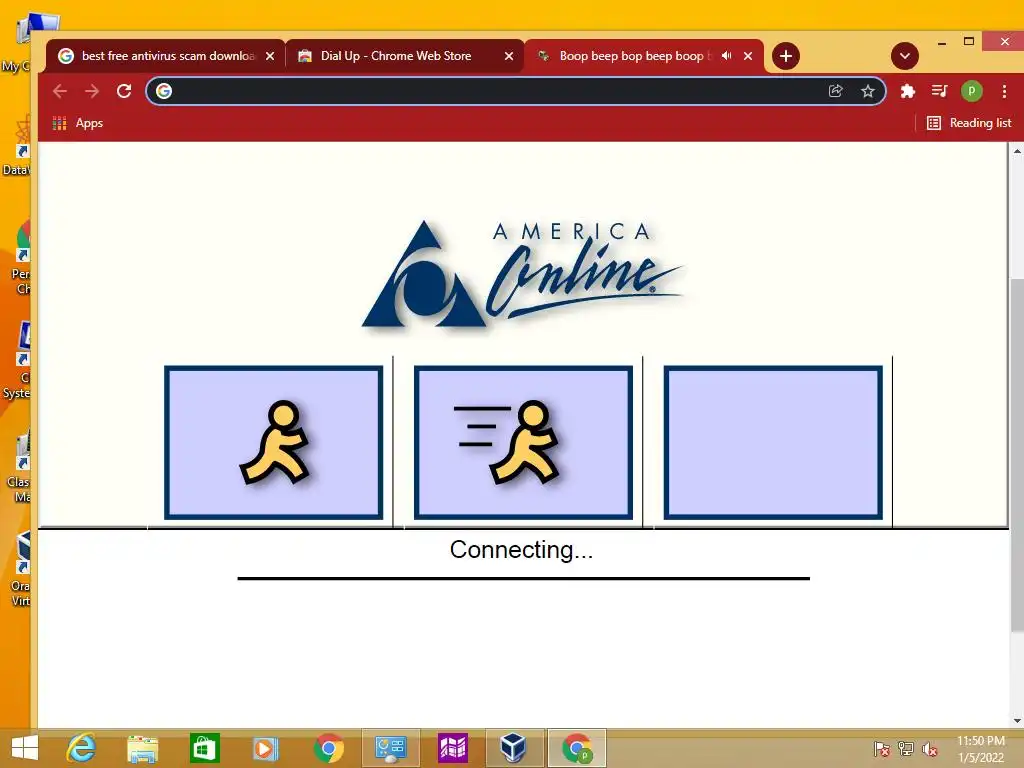The image size is (1024, 768).
Task: Click the America Online logo
Action: 522,274
